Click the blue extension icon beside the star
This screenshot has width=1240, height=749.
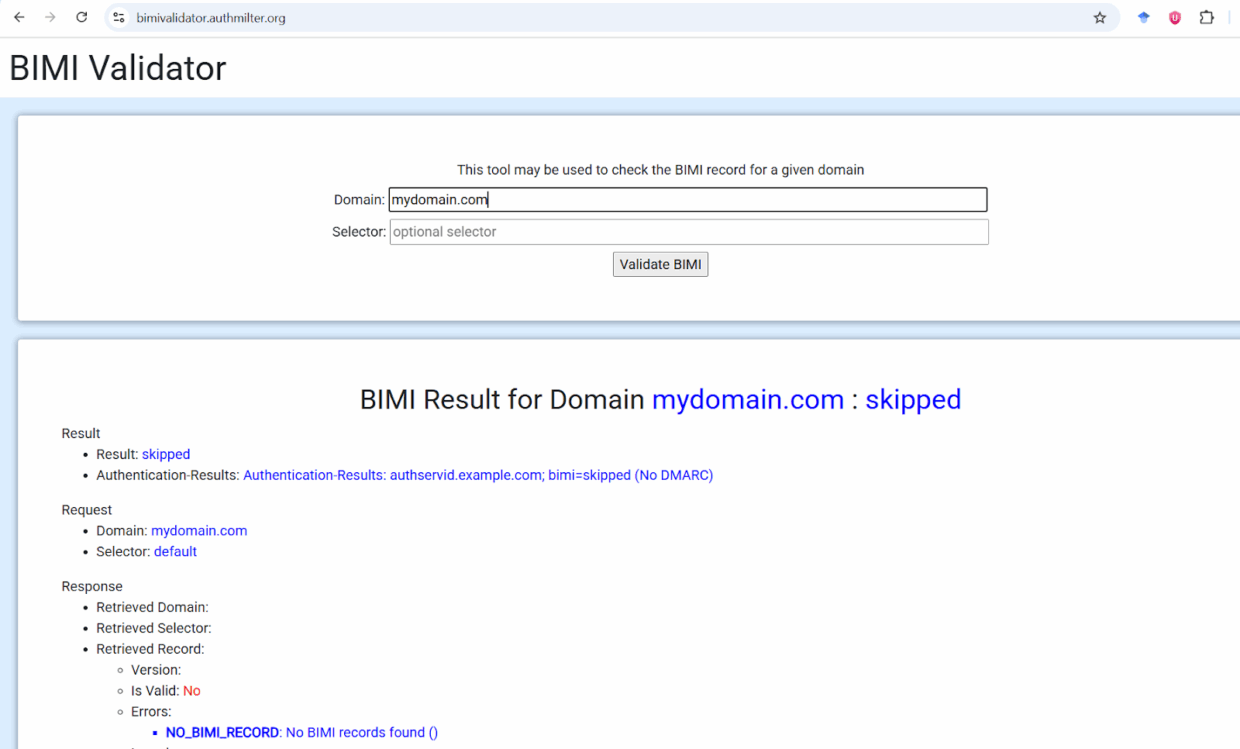point(1143,17)
